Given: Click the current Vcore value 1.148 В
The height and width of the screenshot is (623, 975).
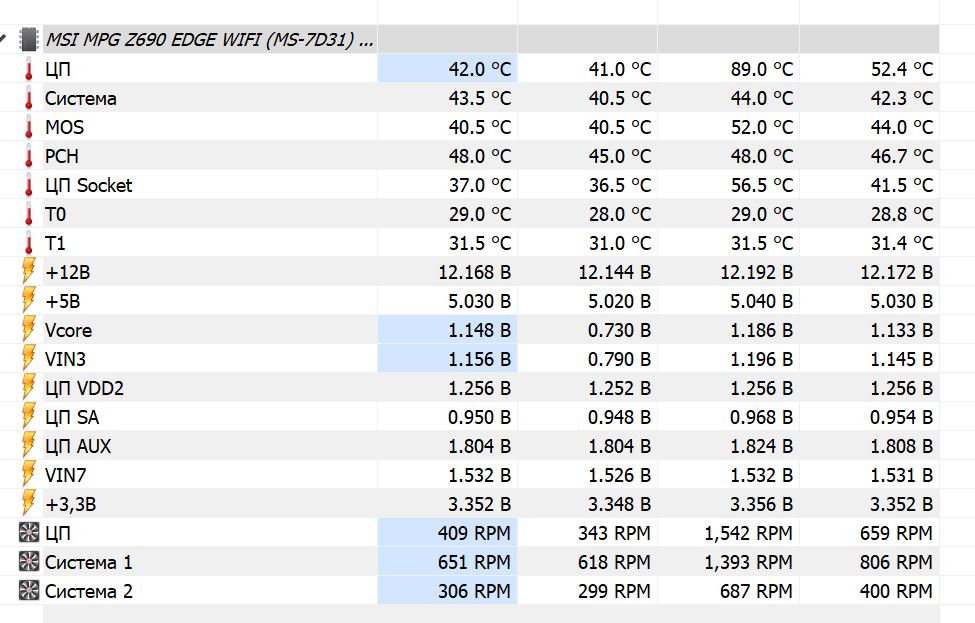Looking at the screenshot, I should (474, 330).
